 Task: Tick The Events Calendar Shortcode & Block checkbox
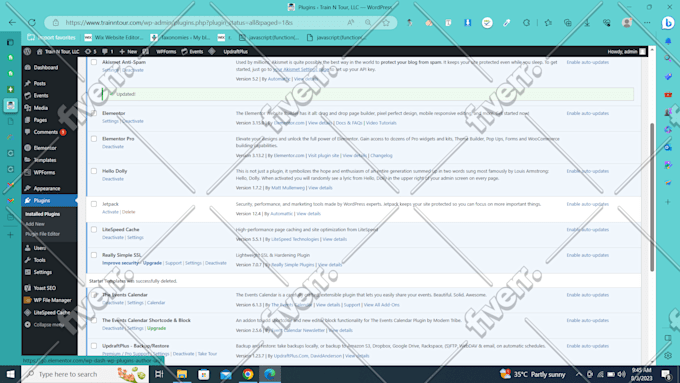click(94, 320)
